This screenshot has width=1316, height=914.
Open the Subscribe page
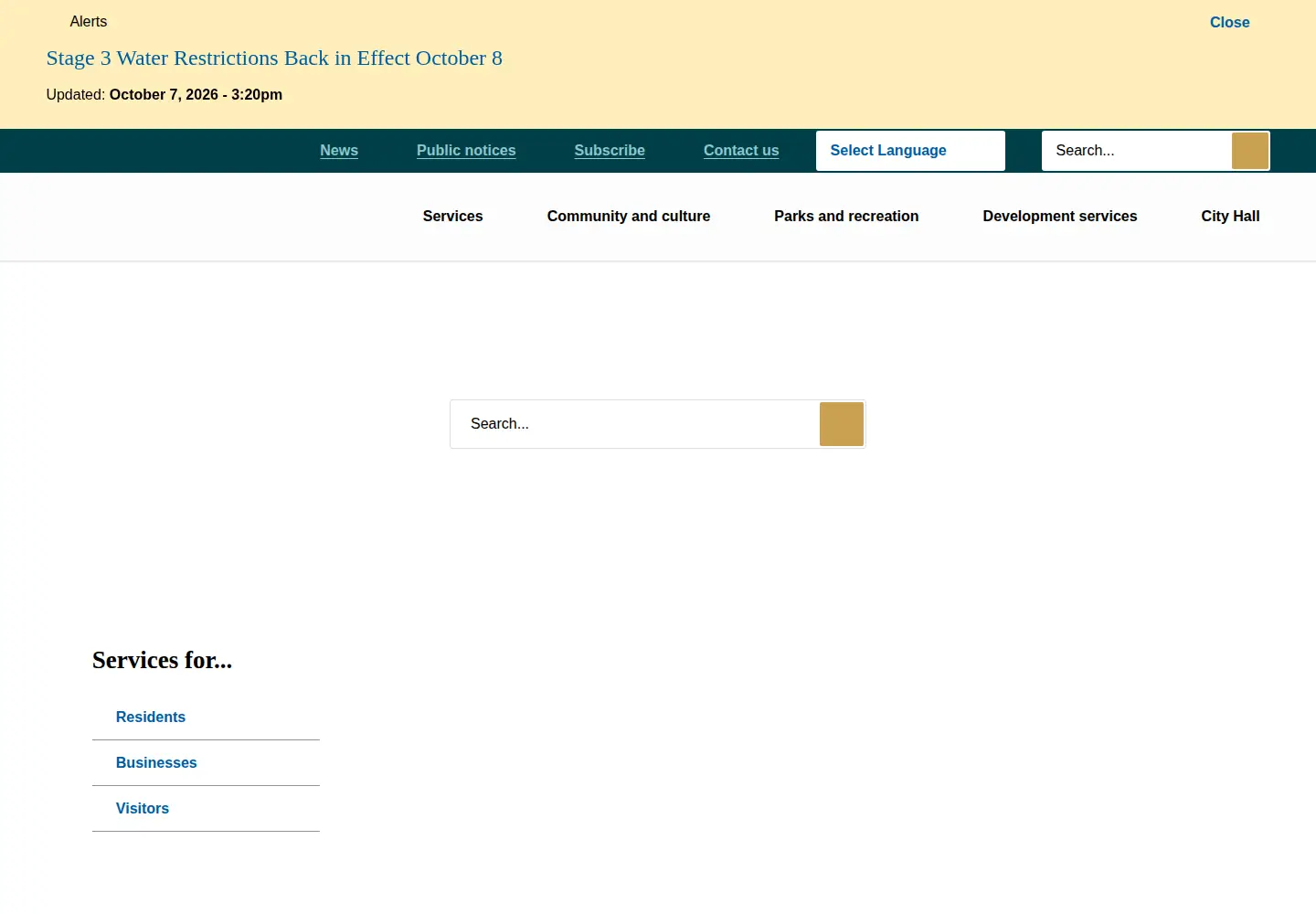point(610,151)
